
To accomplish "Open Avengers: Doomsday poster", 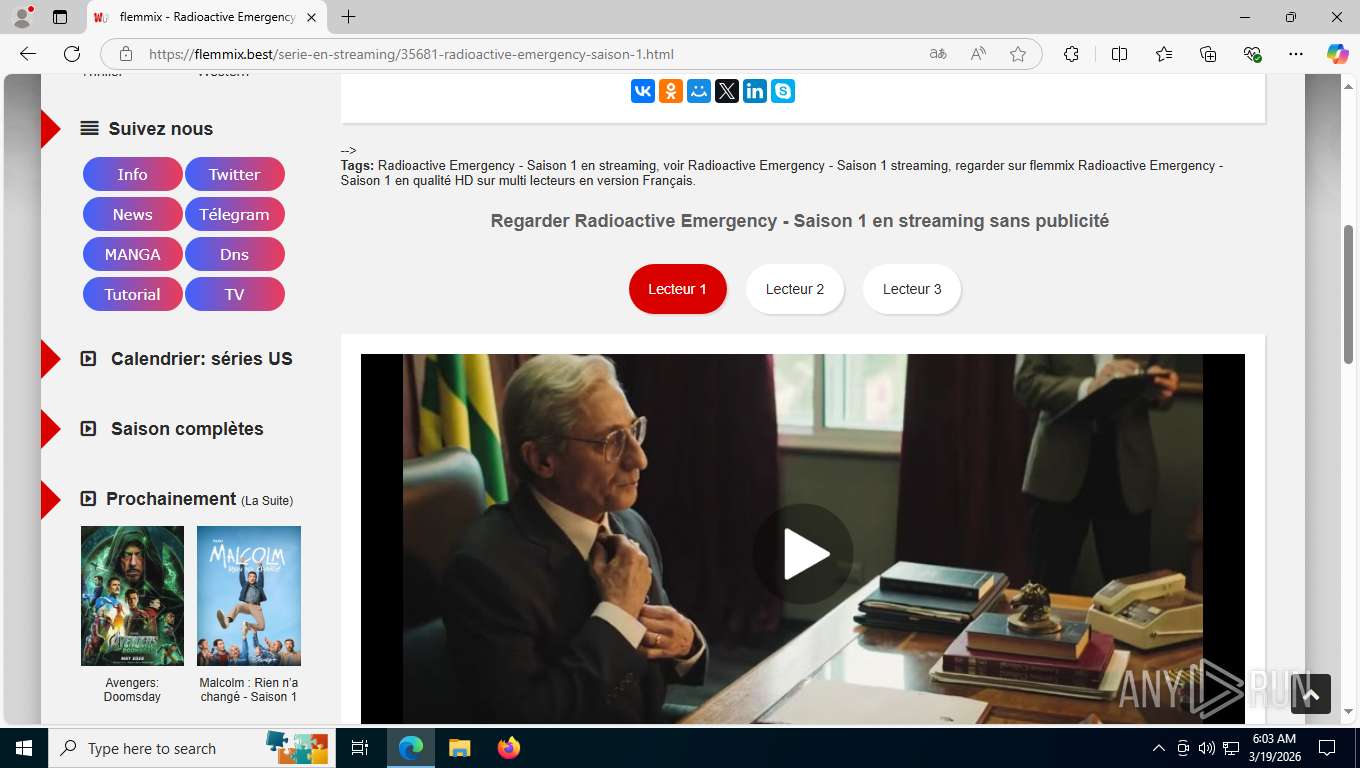I will coord(132,596).
